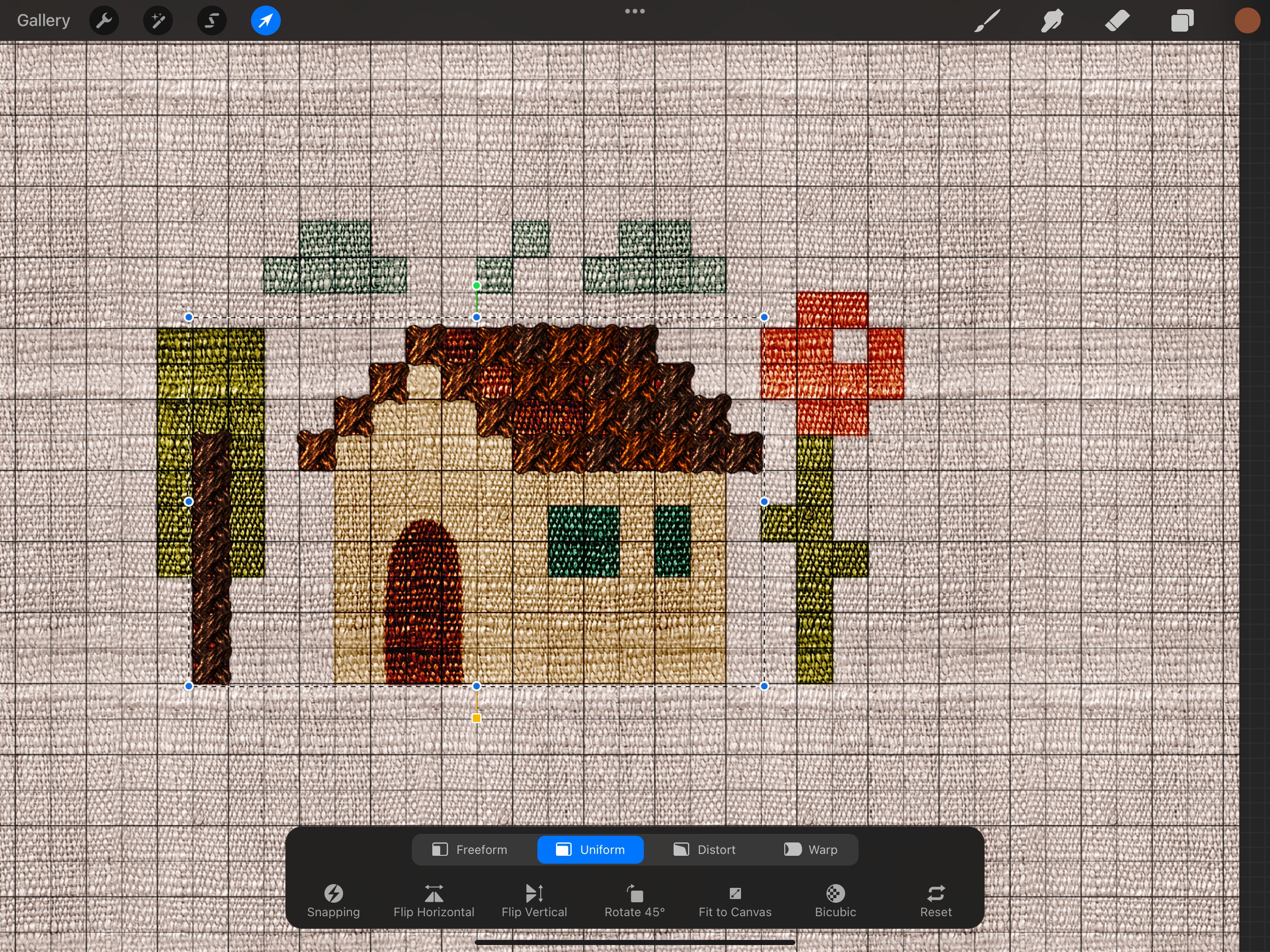Screen dimensions: 1270x952
Task: Switch to Warp transform mode
Action: [811, 850]
